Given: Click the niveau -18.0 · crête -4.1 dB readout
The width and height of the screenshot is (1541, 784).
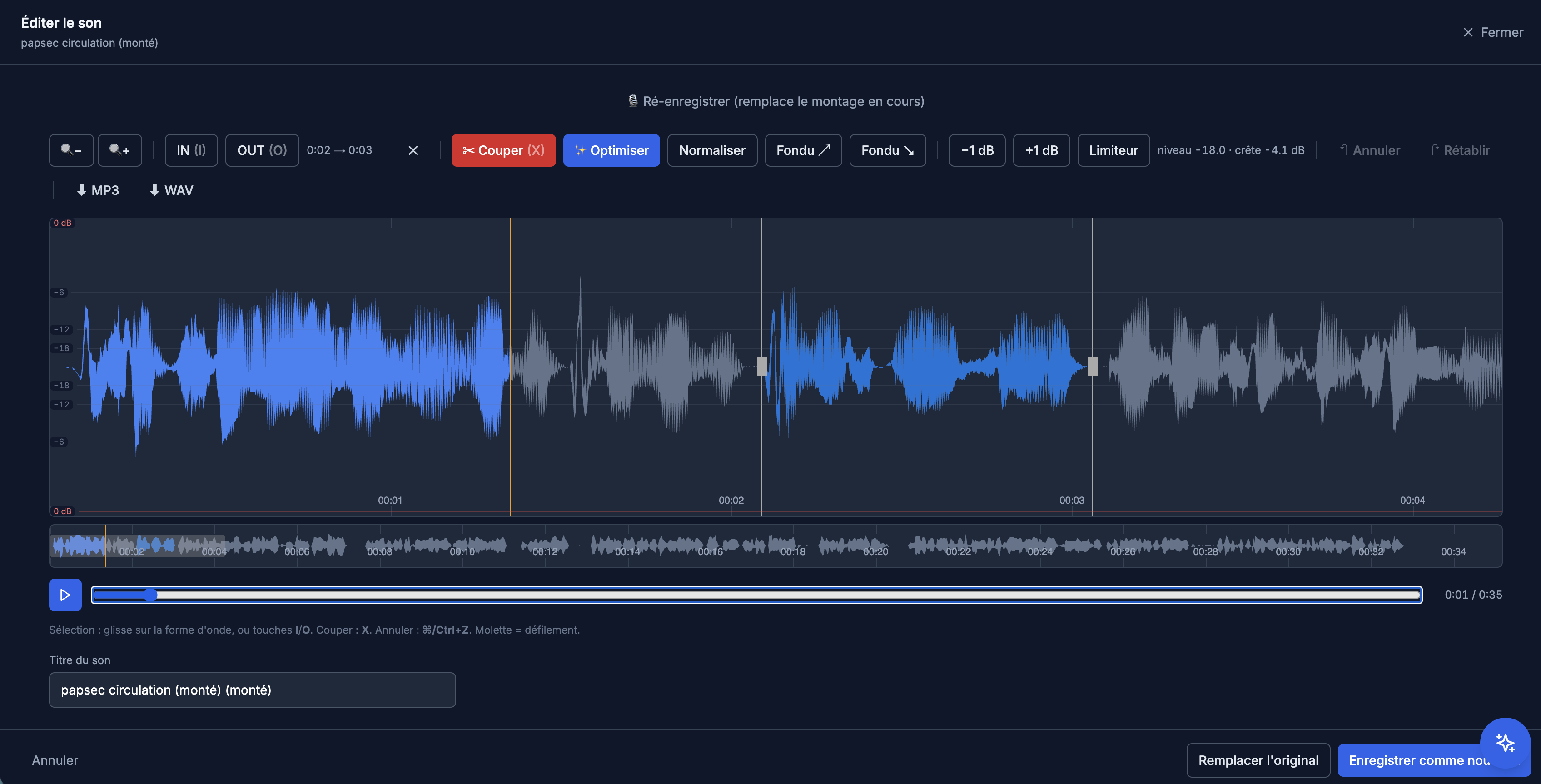Looking at the screenshot, I should click(x=1231, y=150).
